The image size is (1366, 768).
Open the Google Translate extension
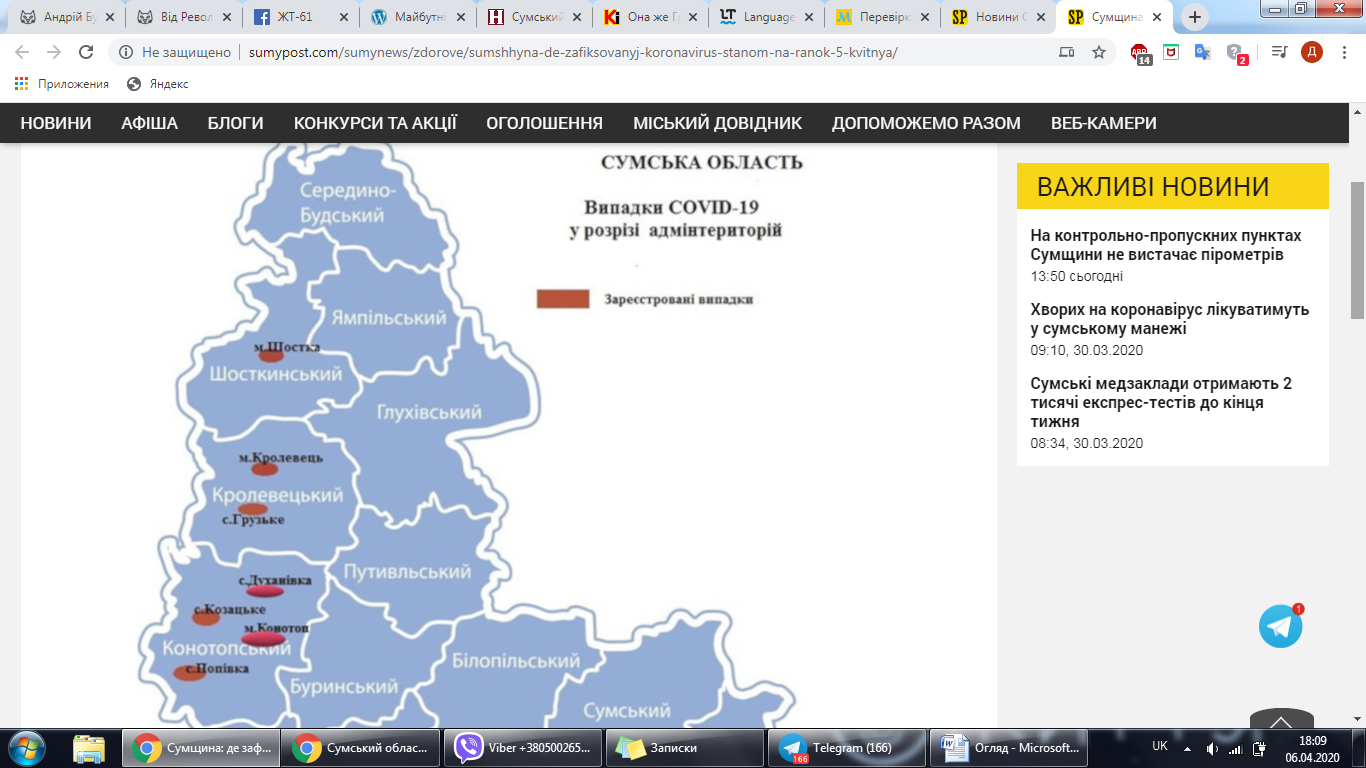1203,52
